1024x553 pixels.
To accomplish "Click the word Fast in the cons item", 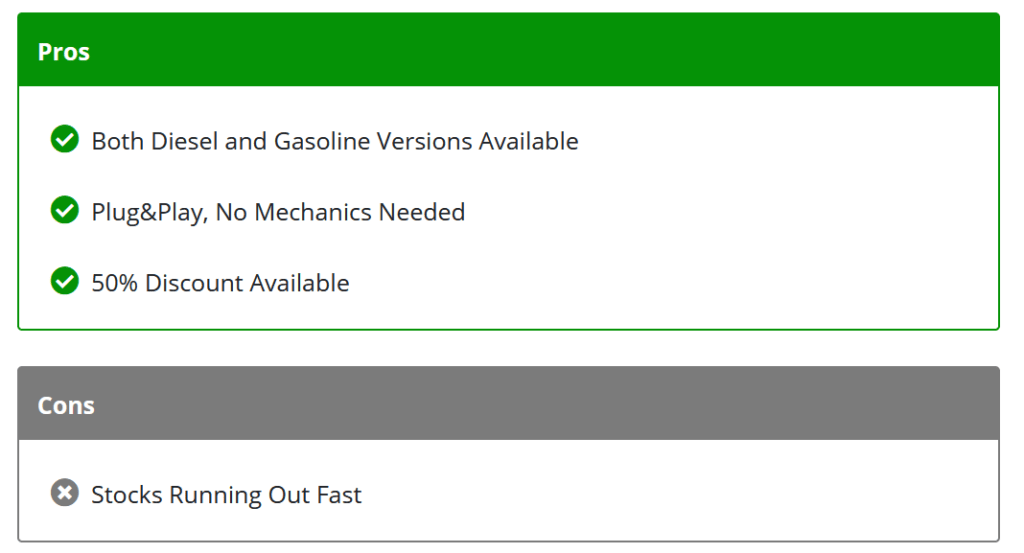I will tap(338, 495).
